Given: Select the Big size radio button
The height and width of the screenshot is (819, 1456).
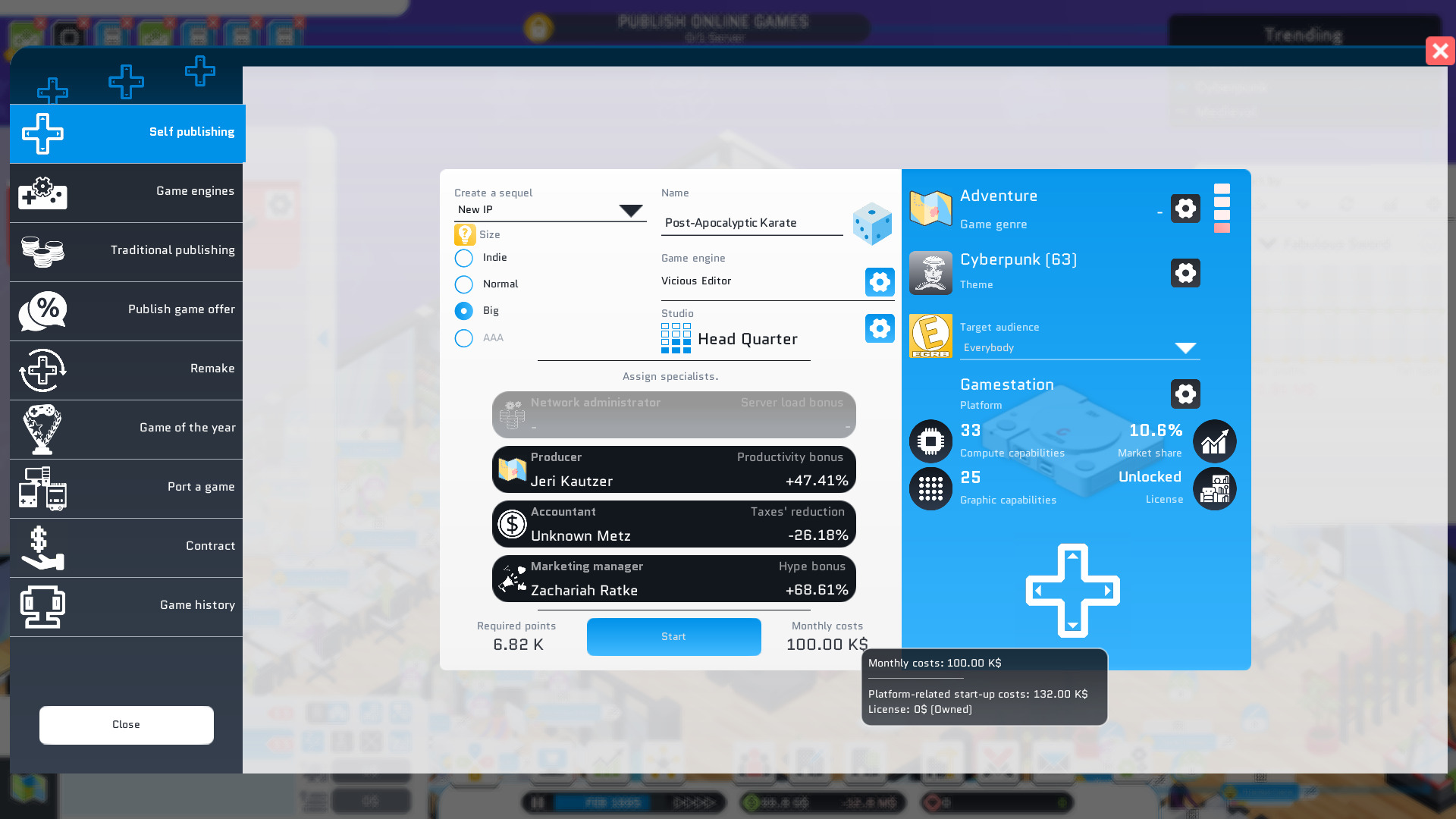Looking at the screenshot, I should pyautogui.click(x=463, y=310).
